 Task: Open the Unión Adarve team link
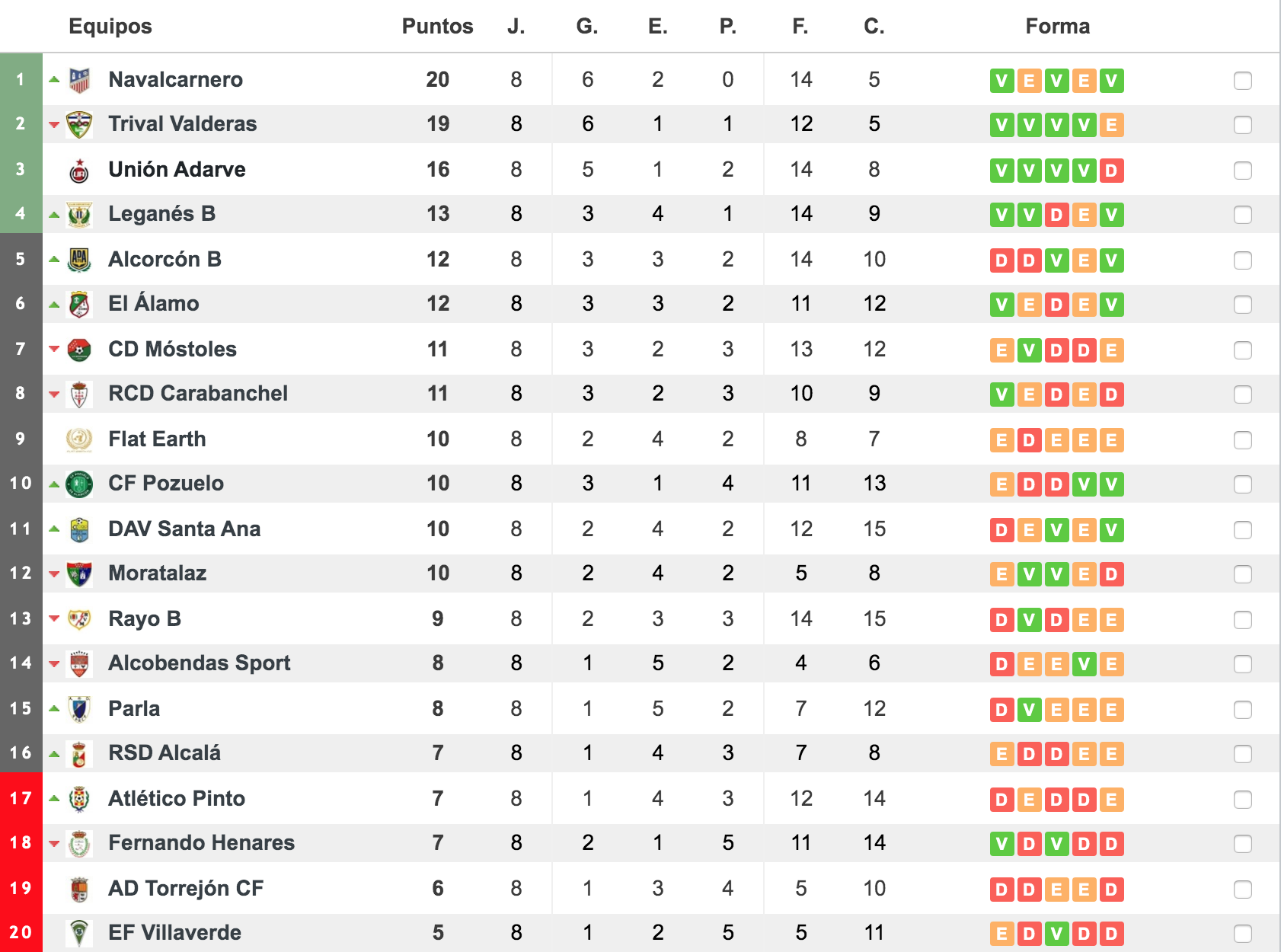point(177,169)
